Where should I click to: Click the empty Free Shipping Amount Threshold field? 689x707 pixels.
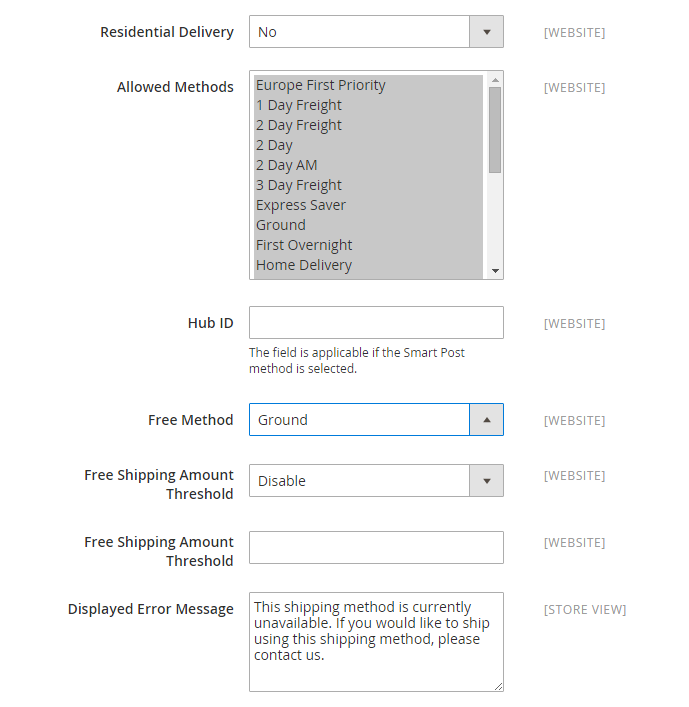[x=376, y=547]
